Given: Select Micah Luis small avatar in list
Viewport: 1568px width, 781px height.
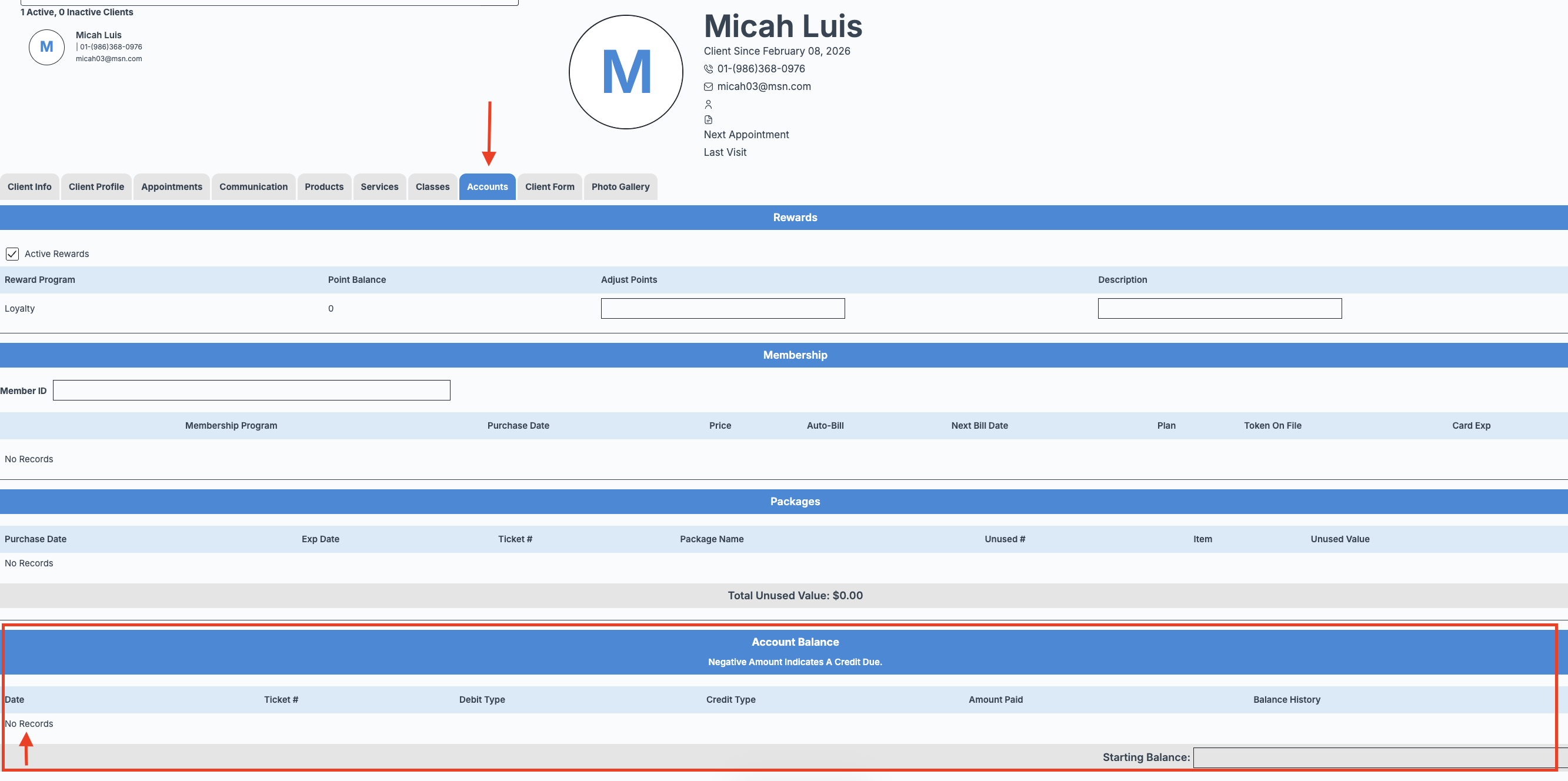Looking at the screenshot, I should 46,47.
